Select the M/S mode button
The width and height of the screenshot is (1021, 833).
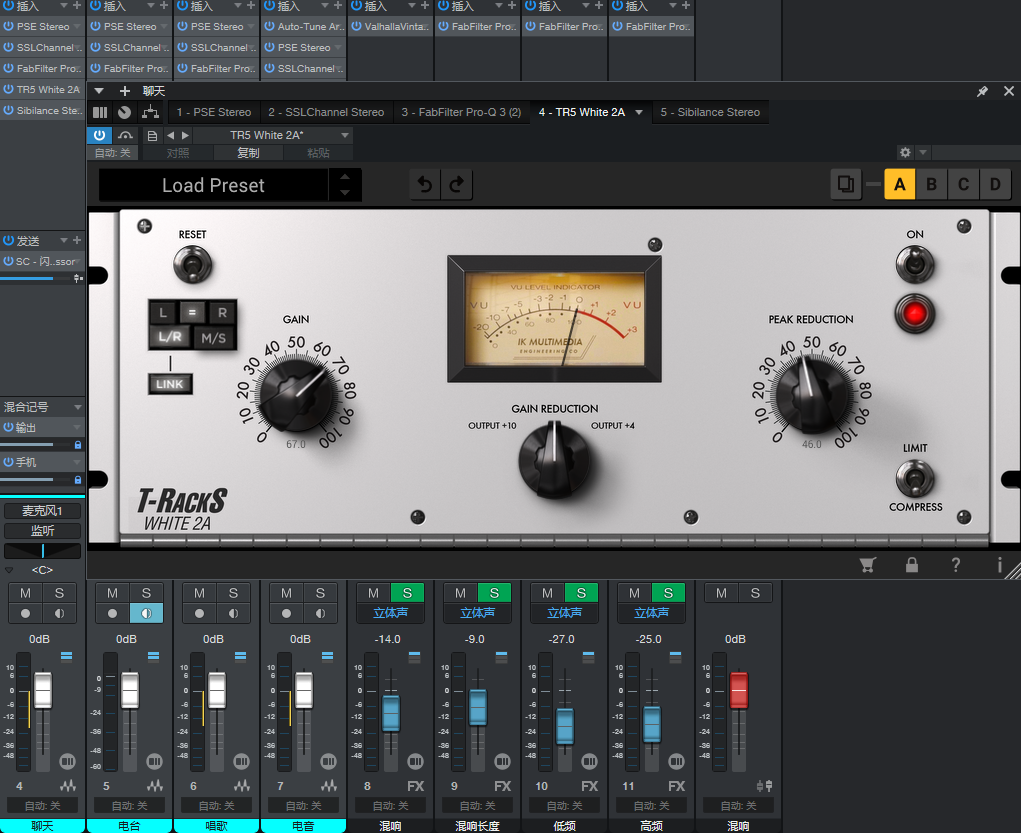click(214, 338)
